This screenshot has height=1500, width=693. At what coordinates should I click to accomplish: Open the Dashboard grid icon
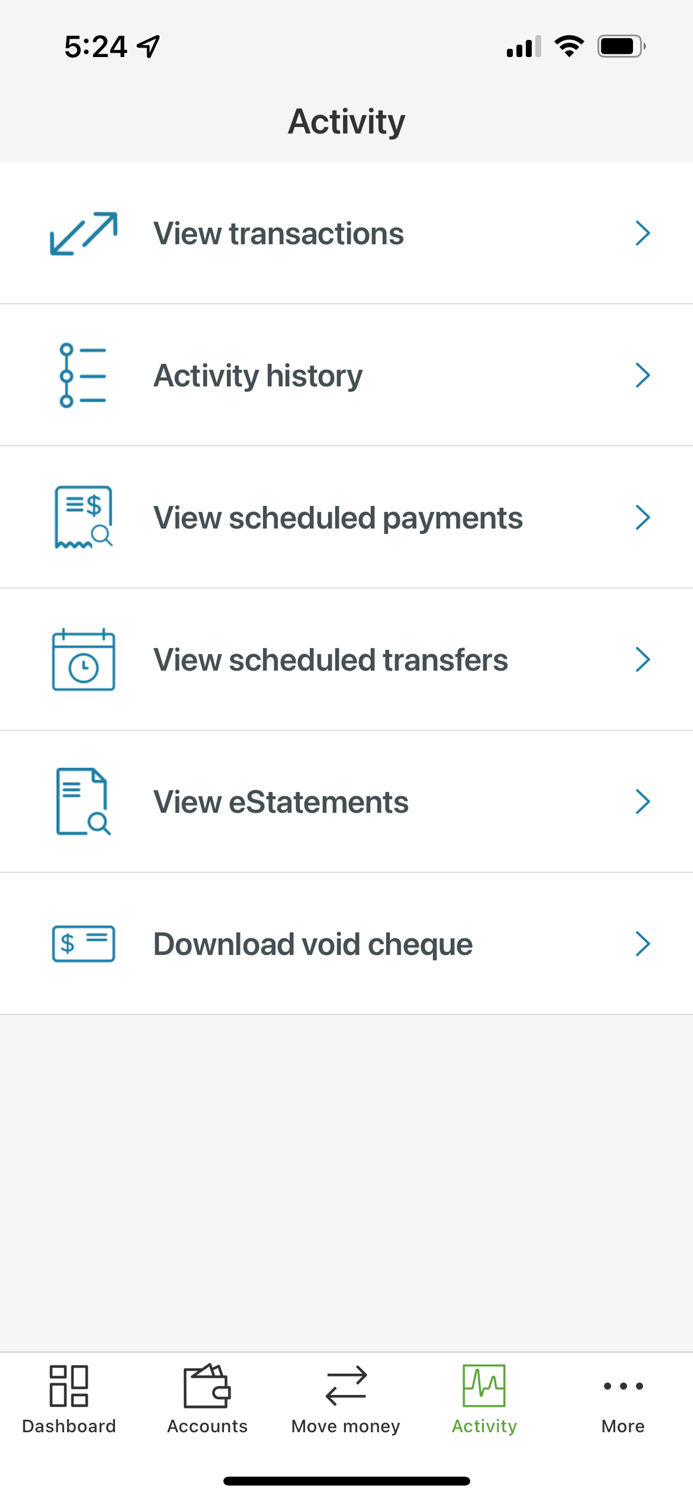click(68, 1386)
